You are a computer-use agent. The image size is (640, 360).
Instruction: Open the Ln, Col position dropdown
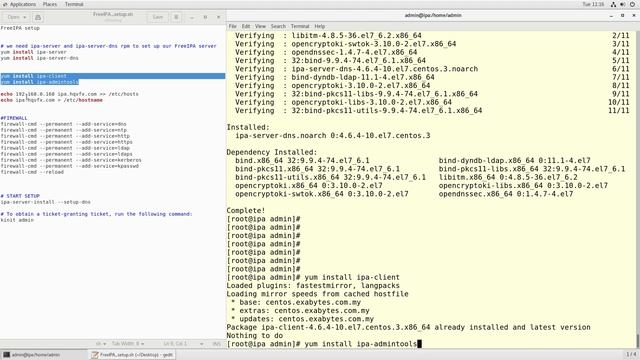[183, 344]
